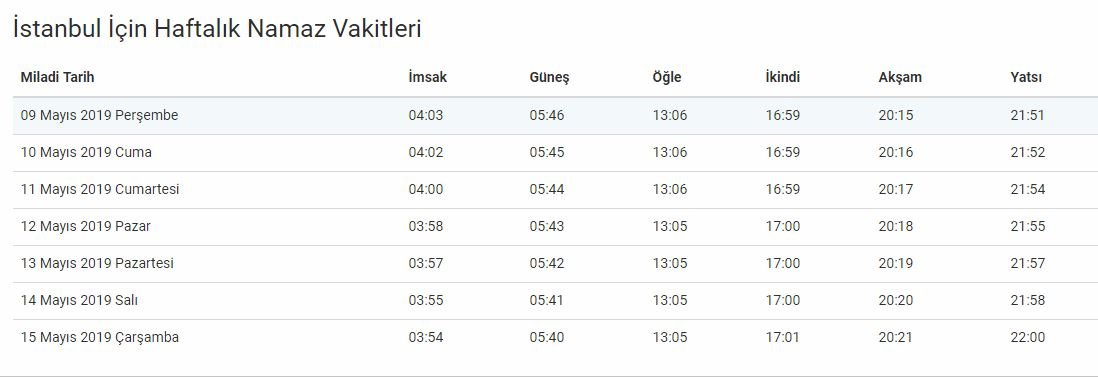The width and height of the screenshot is (1098, 378).
Task: Click the 05:44 Güneş time on Cumartesi
Action: [546, 189]
